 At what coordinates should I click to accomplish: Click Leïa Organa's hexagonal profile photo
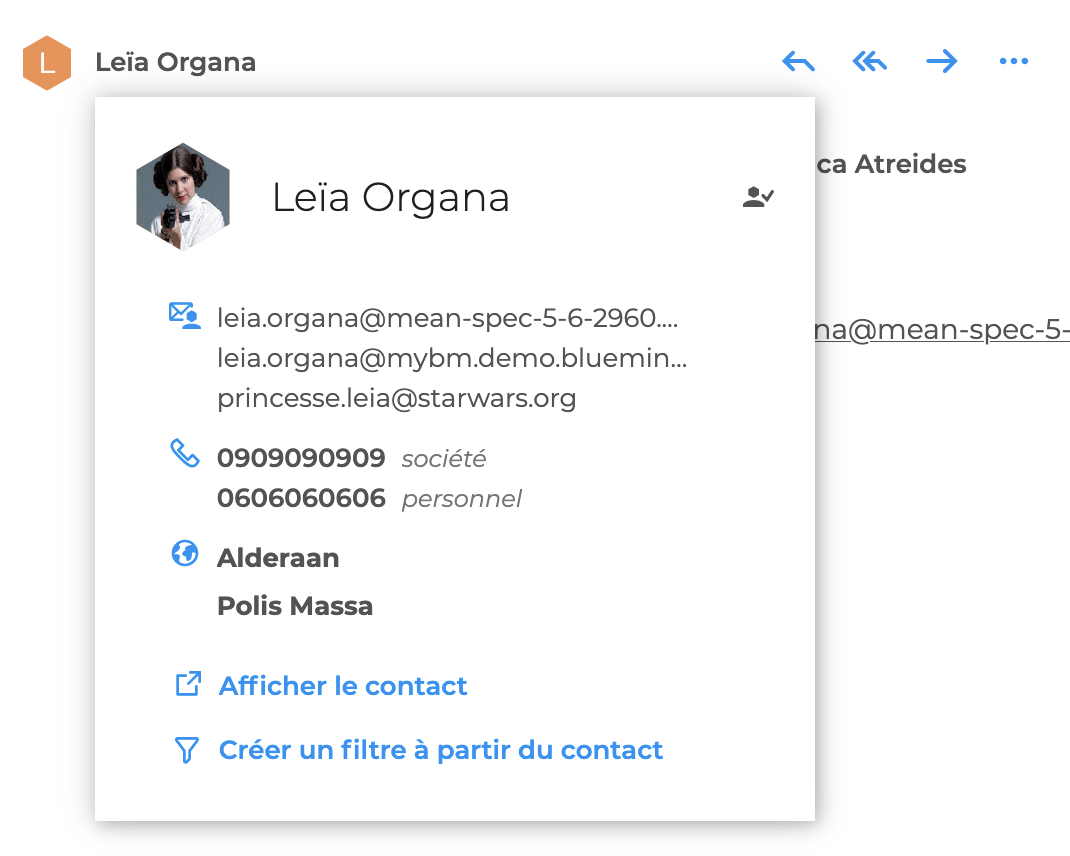pos(183,197)
